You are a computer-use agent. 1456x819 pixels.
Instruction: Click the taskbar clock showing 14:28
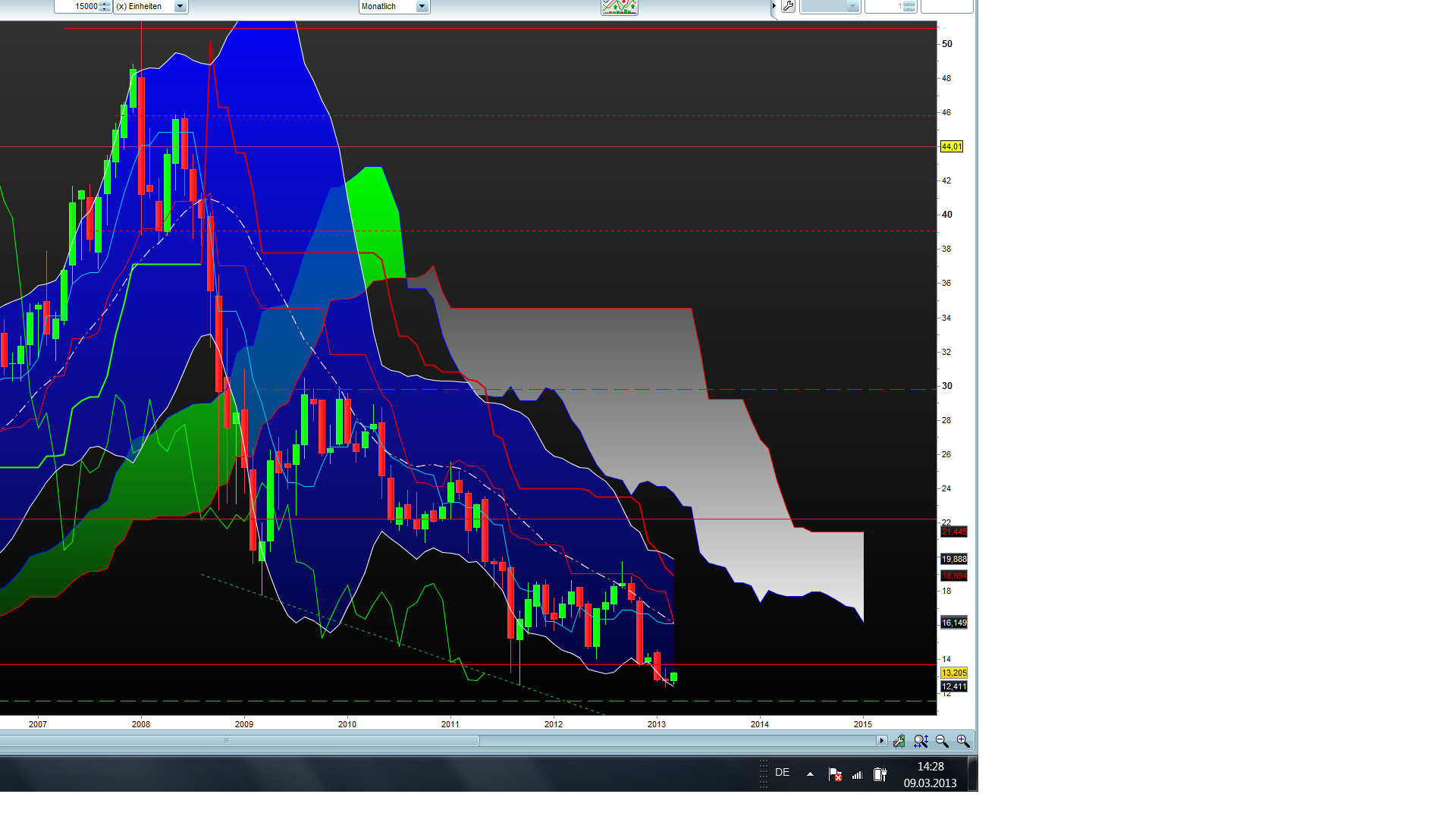[930, 774]
